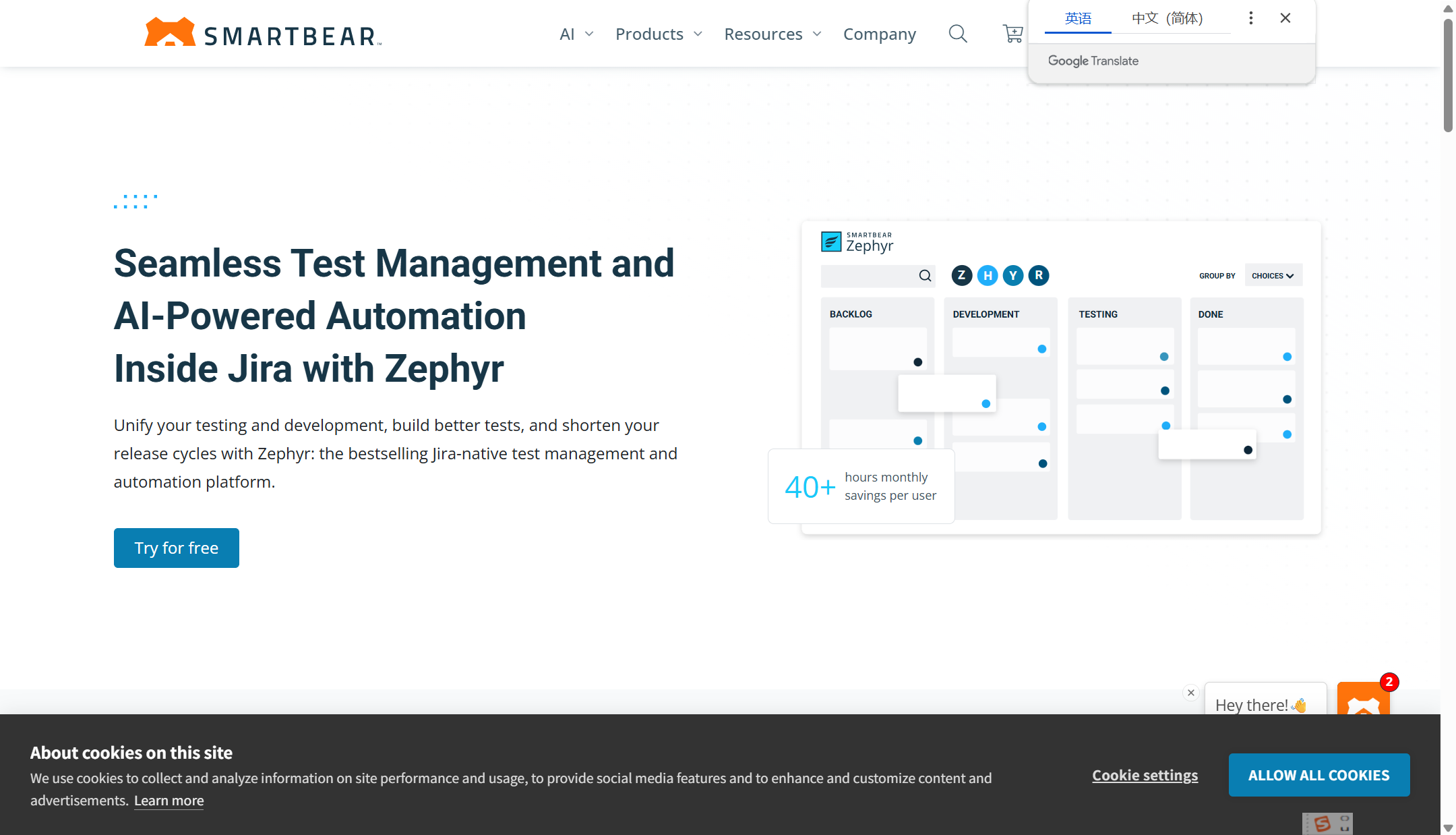Expand the AI navigation dropdown

coord(576,34)
